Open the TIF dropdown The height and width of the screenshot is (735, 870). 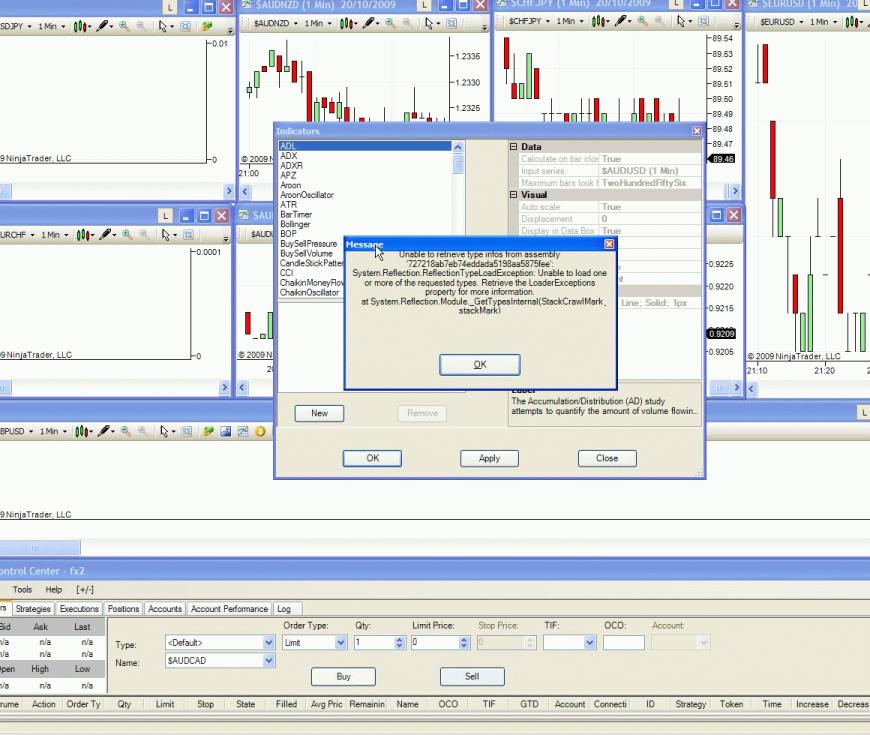(589, 643)
